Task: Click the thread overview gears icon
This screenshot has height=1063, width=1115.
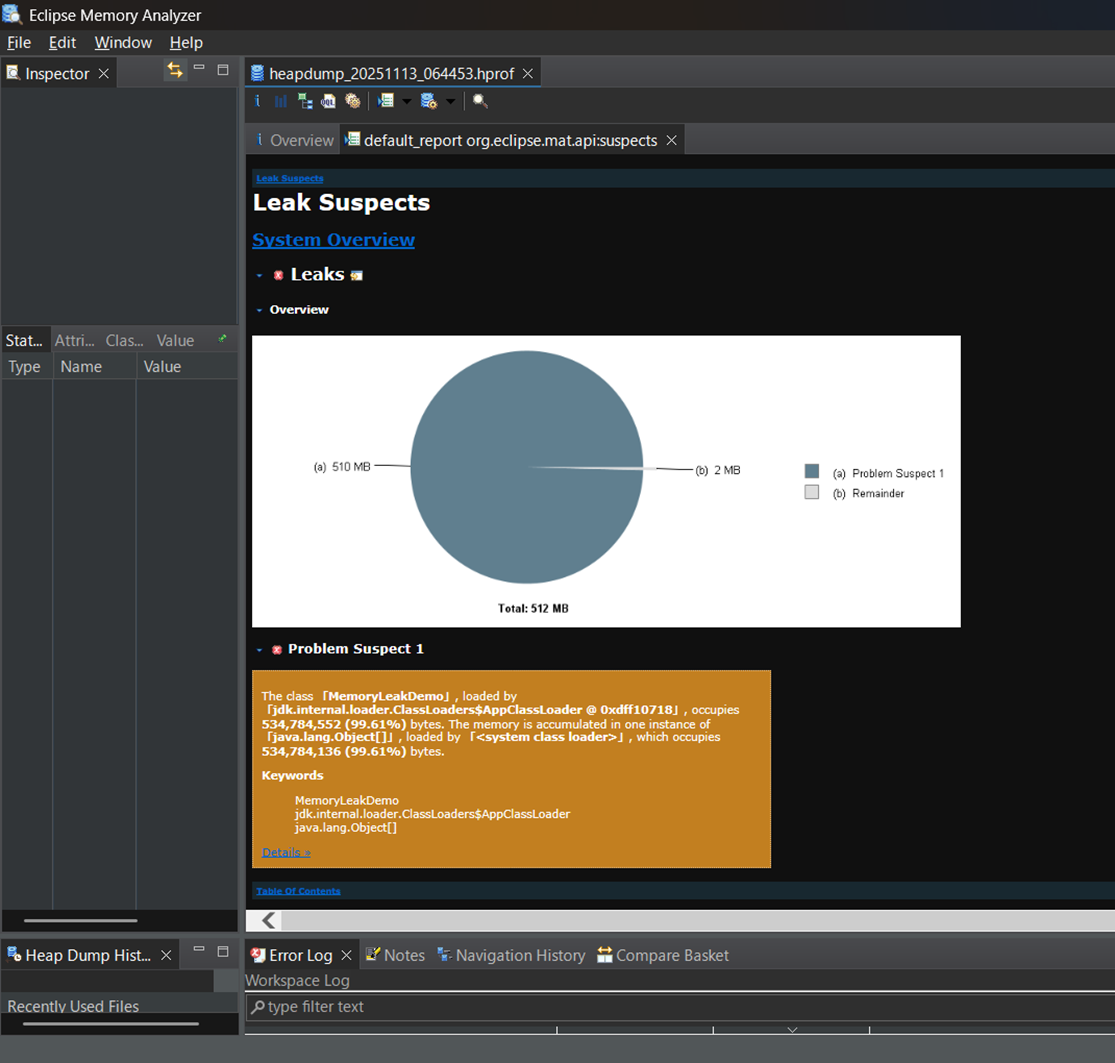Action: [x=352, y=101]
